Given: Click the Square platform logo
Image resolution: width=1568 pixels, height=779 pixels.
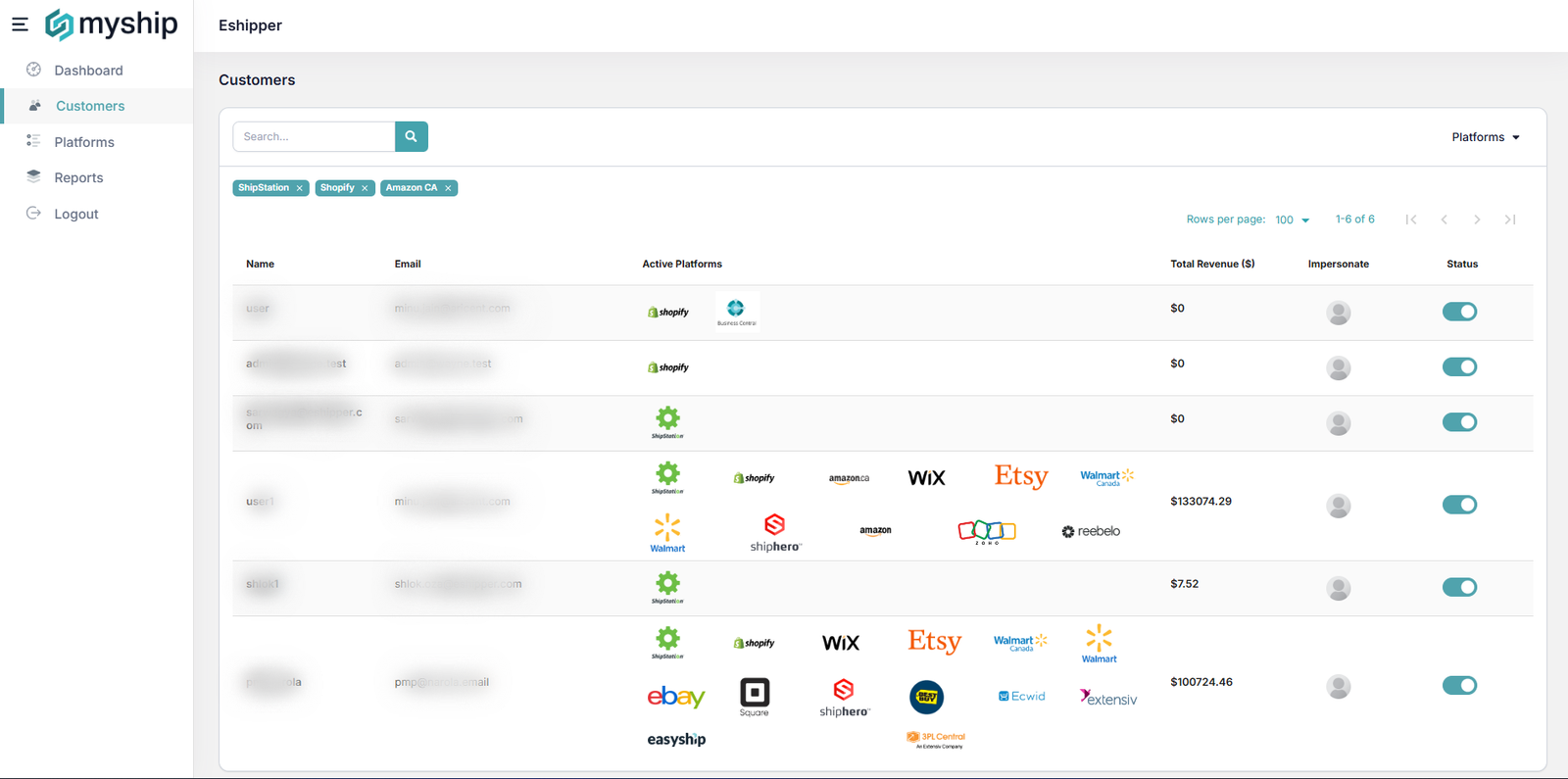Looking at the screenshot, I should point(755,697).
